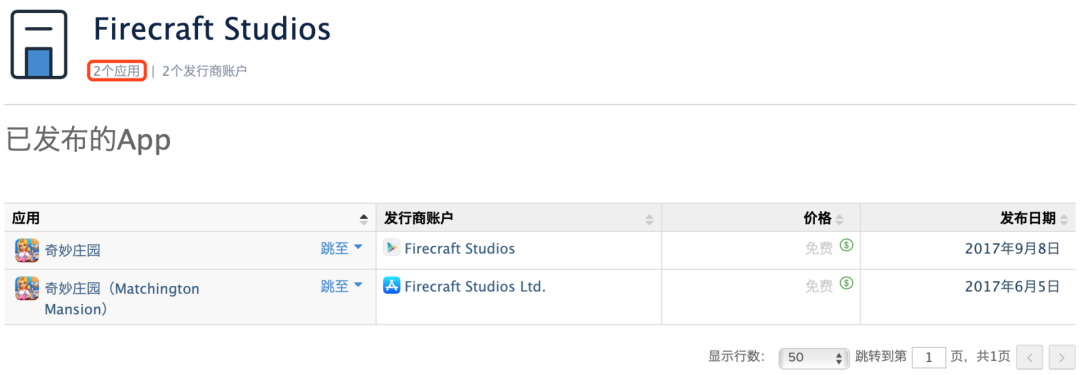This screenshot has width=1080, height=375.
Task: Click the green dollar icon in second row
Action: [x=847, y=283]
